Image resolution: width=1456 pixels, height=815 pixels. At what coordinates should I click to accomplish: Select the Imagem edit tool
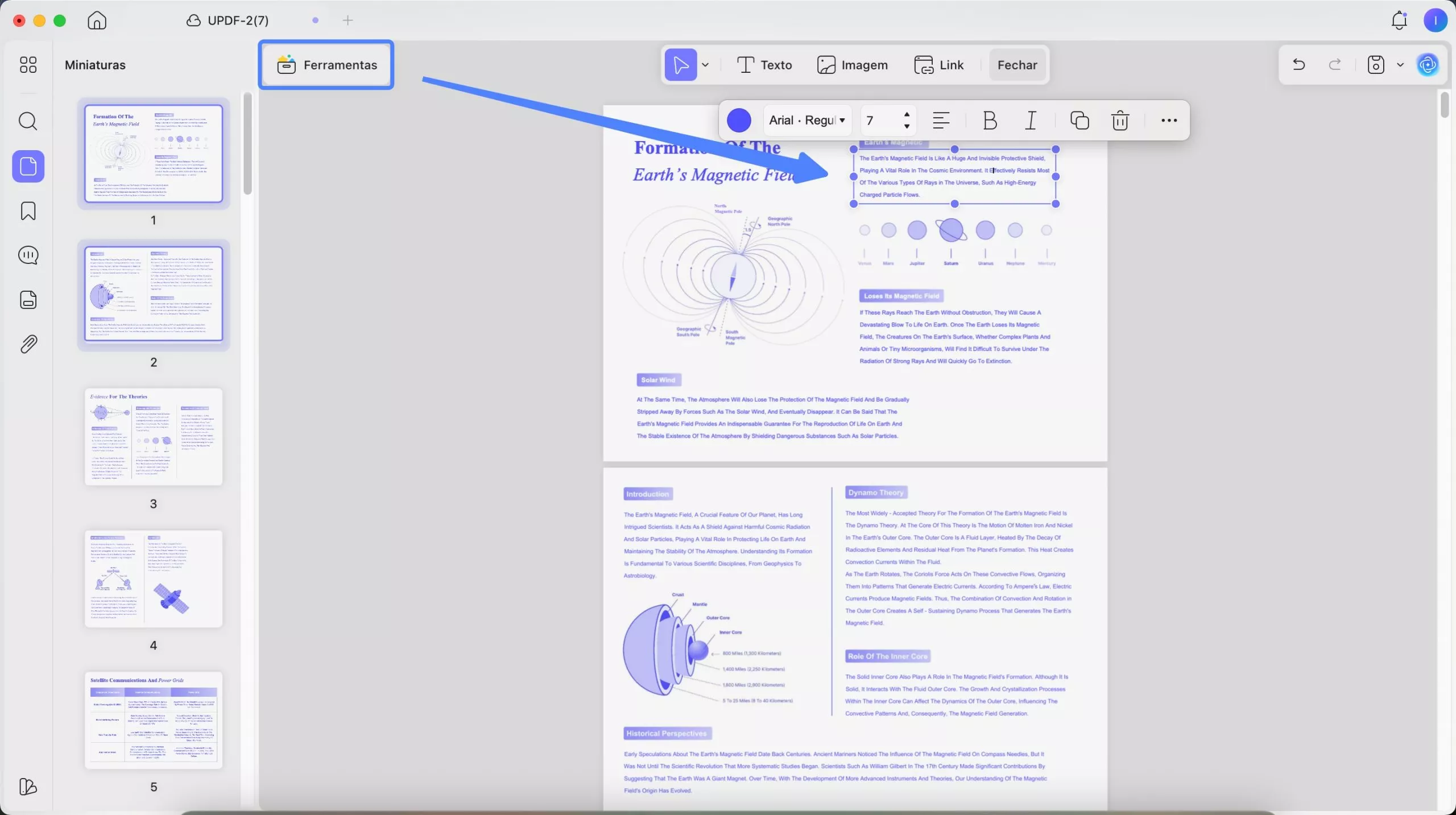pyautogui.click(x=852, y=65)
